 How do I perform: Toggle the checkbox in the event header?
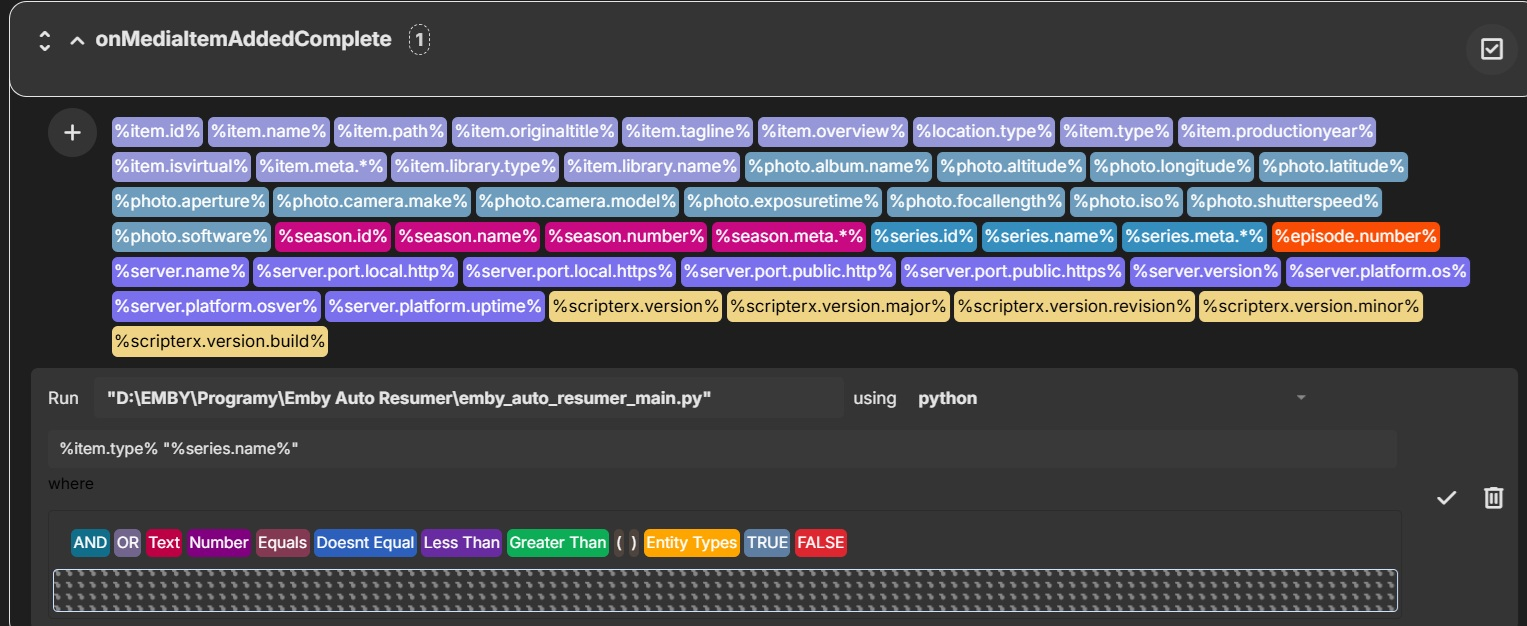(x=1491, y=49)
